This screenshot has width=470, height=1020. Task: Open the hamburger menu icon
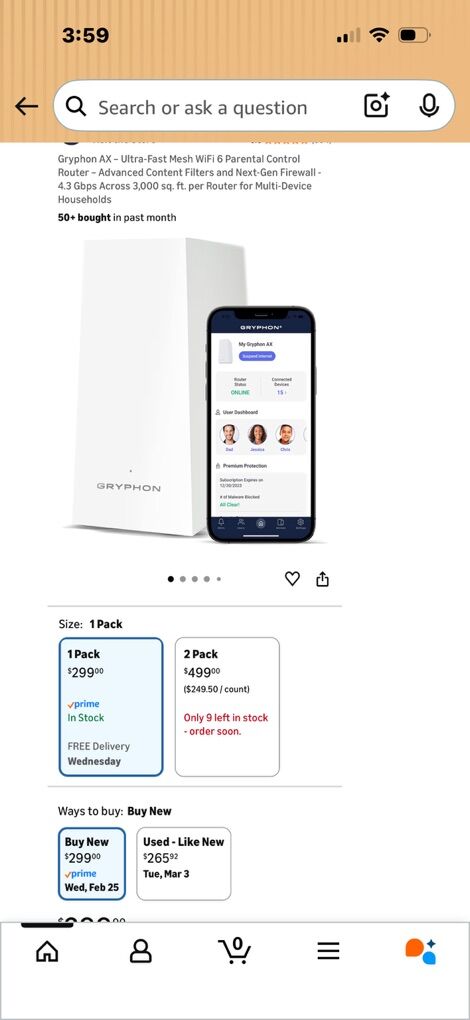point(328,951)
